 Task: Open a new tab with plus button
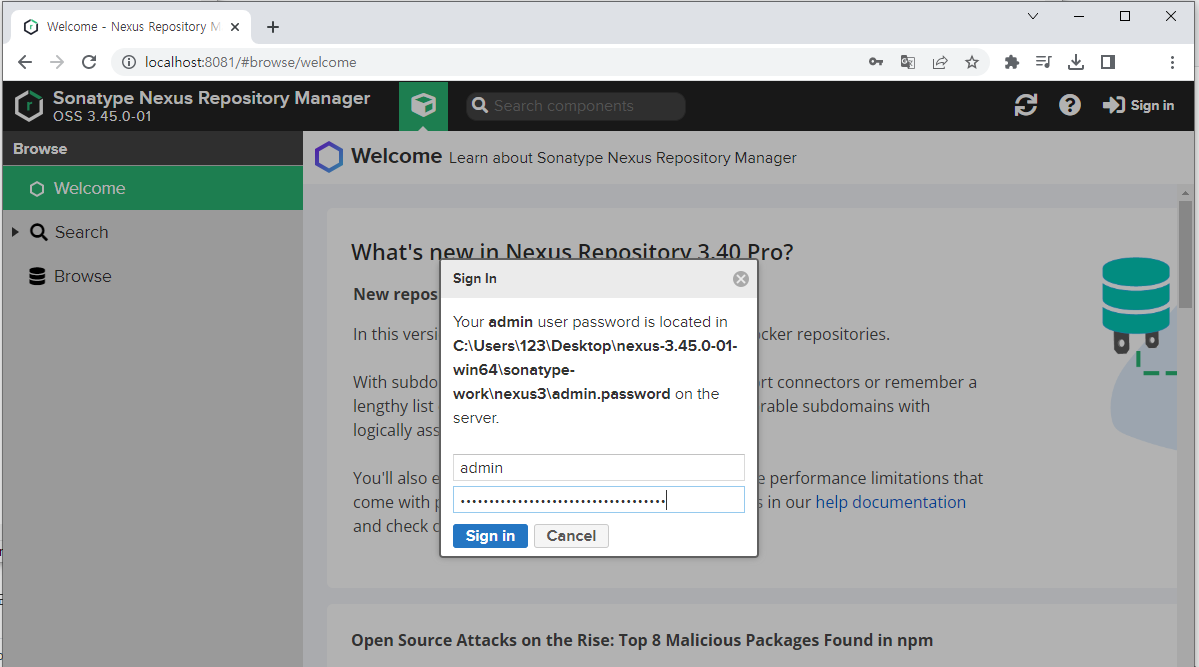pos(273,27)
